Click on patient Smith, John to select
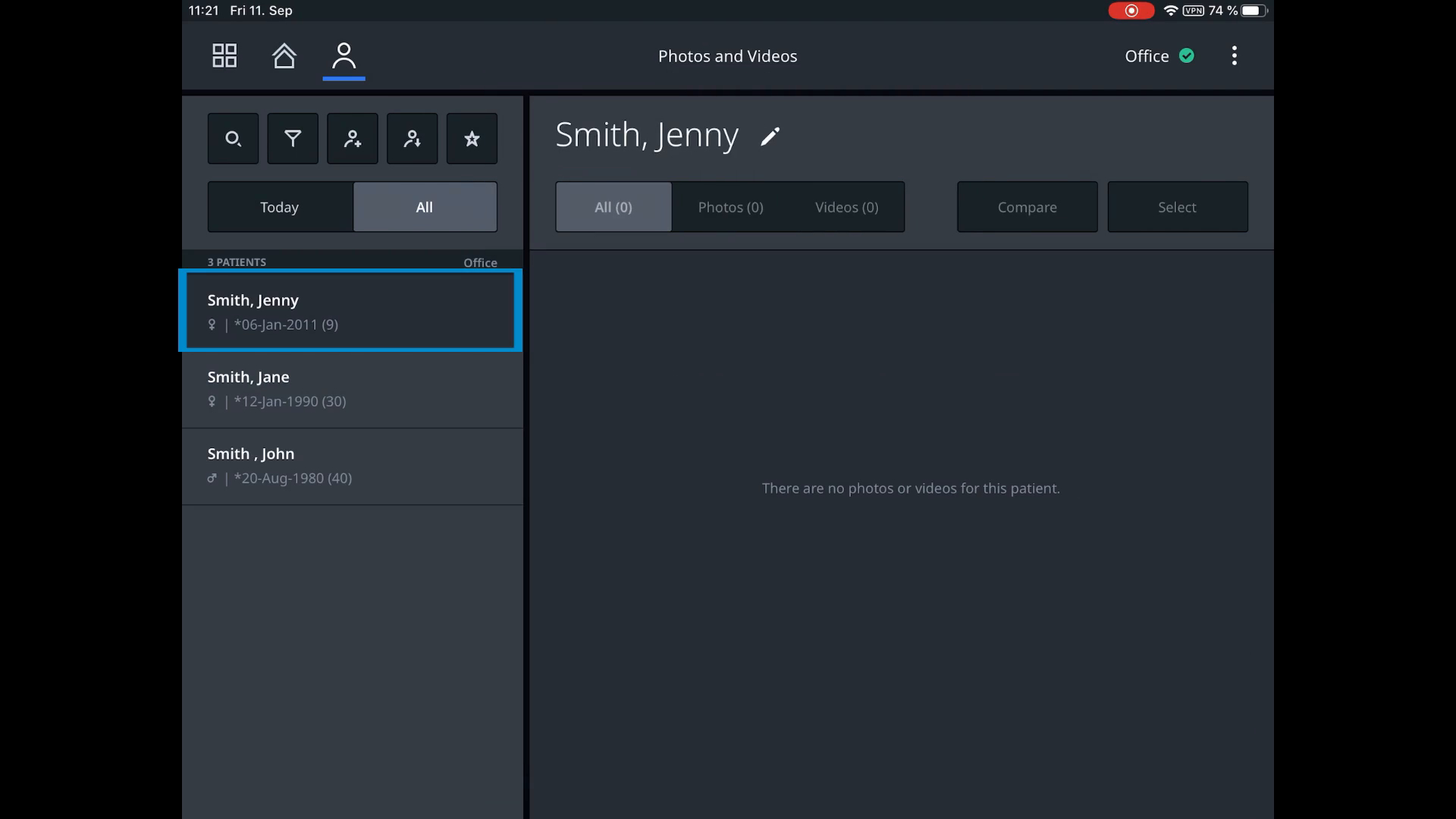This screenshot has width=1456, height=819. [352, 465]
